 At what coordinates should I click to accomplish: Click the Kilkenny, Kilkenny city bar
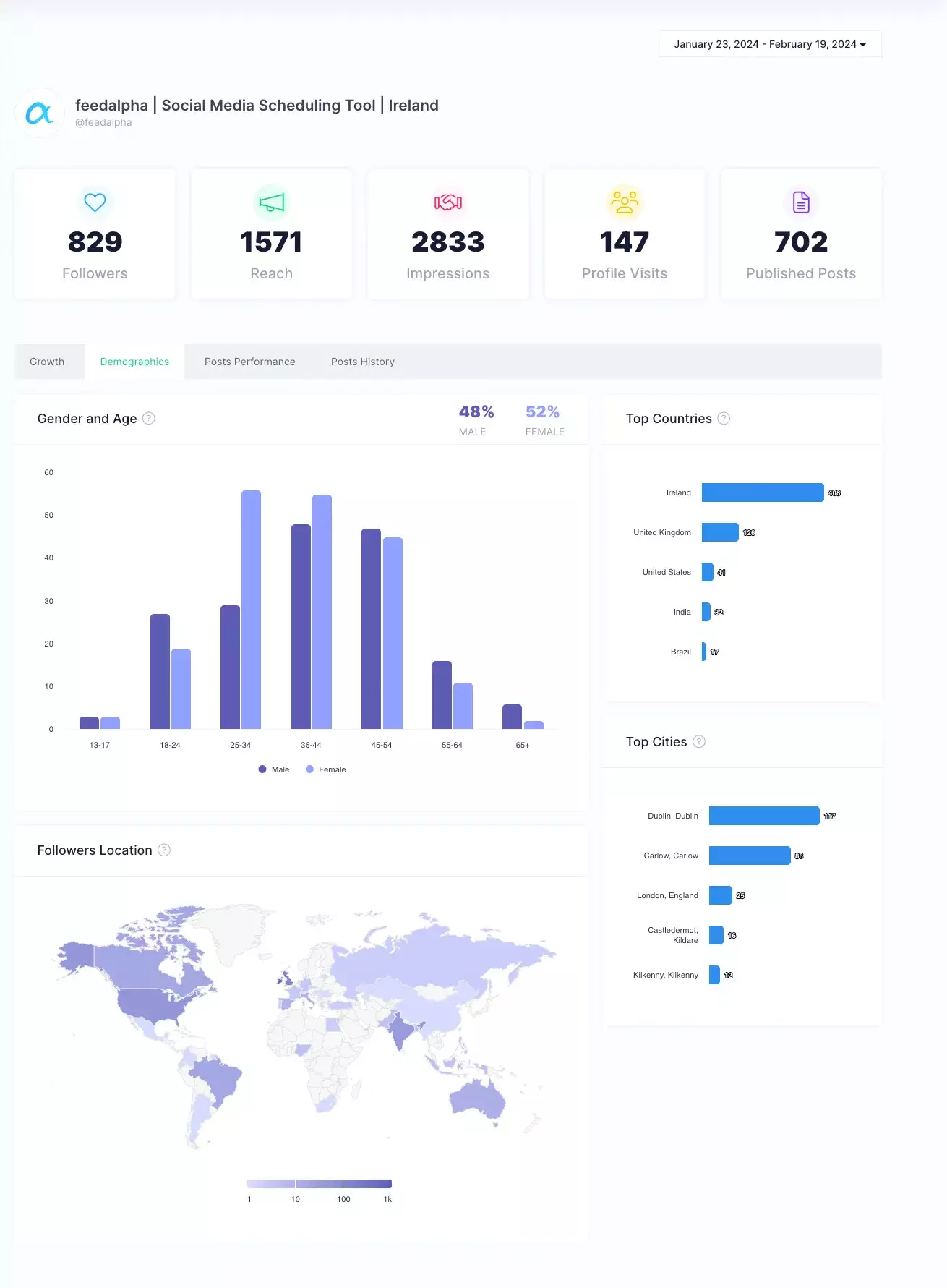click(x=714, y=975)
